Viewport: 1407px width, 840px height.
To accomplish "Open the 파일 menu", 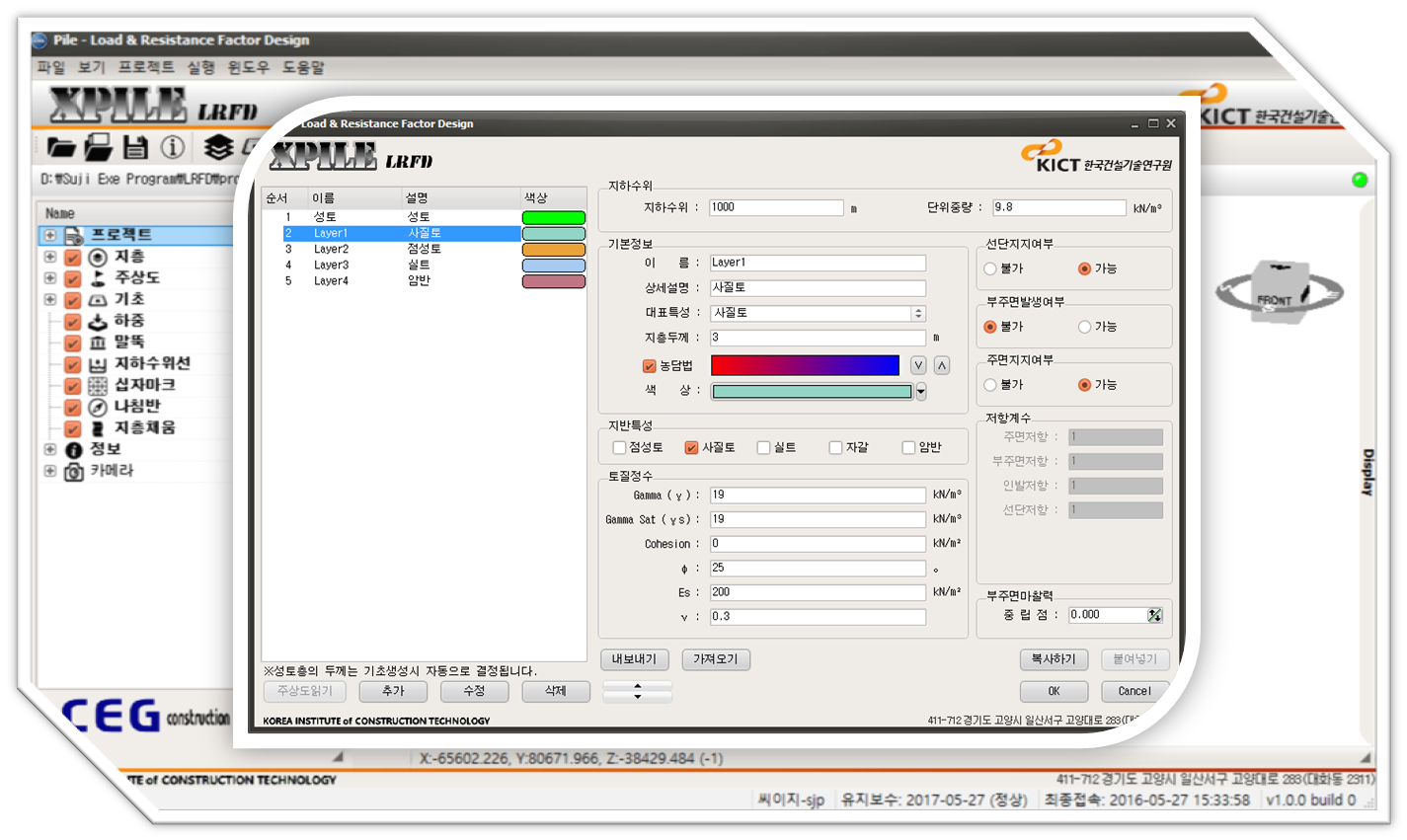I will click(x=51, y=67).
